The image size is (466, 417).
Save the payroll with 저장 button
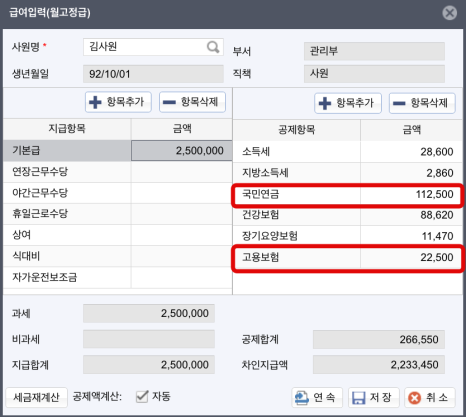373,397
